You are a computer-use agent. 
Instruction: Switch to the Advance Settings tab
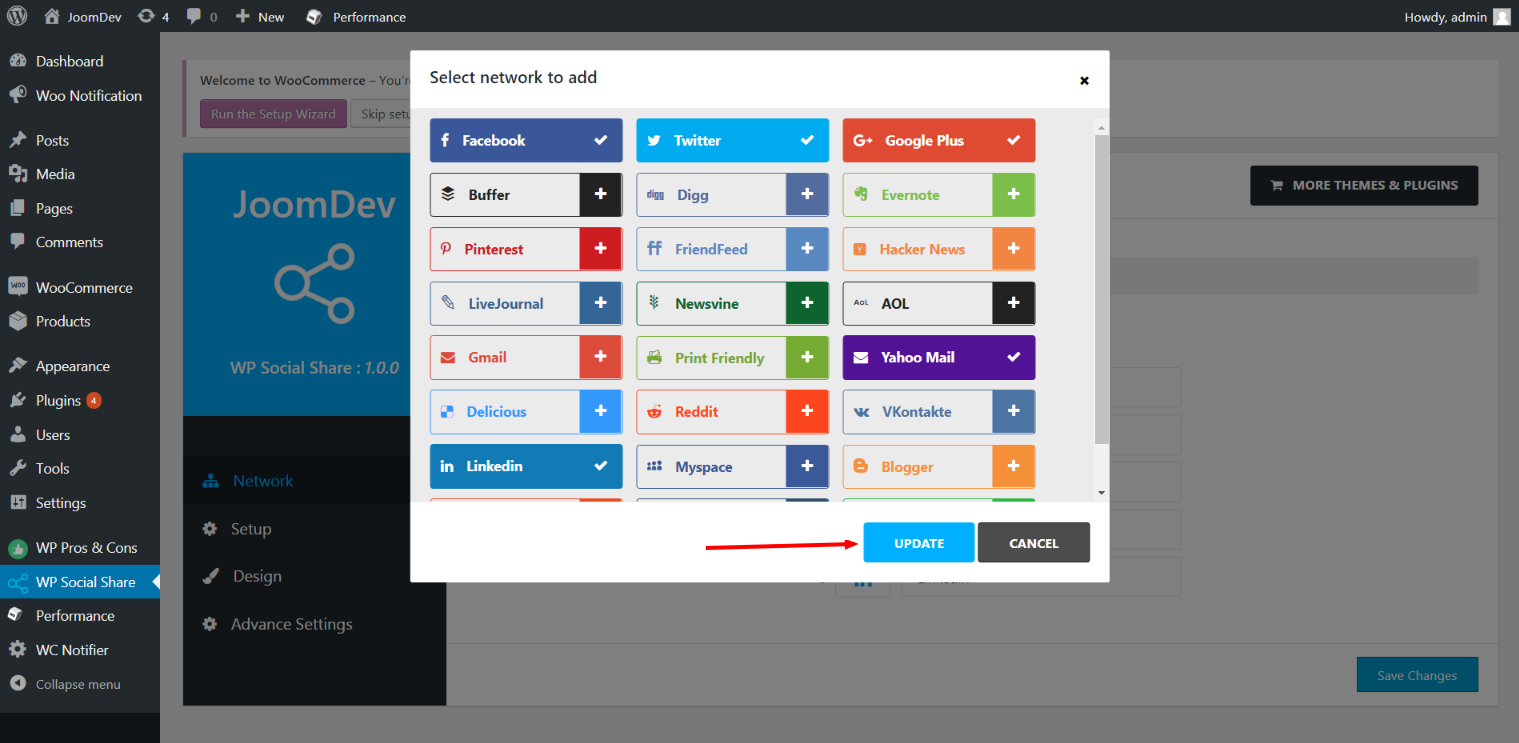point(314,624)
